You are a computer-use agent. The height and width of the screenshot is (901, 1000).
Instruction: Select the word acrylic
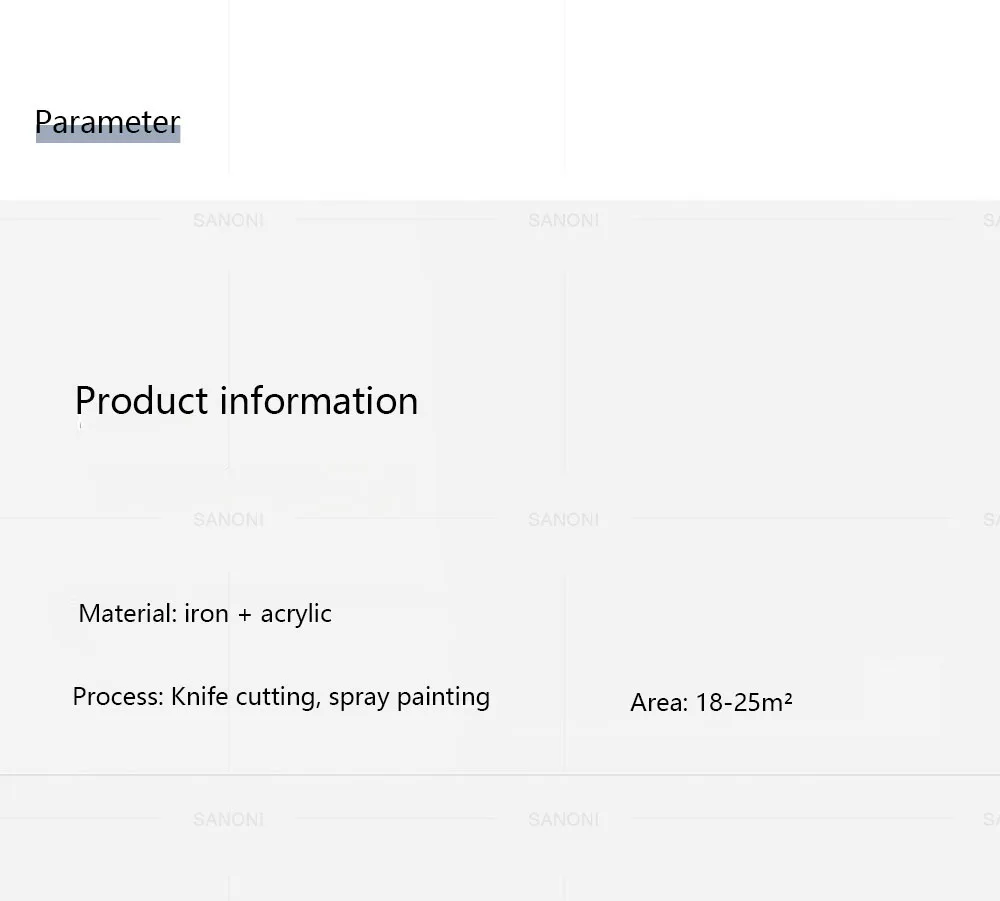point(296,615)
